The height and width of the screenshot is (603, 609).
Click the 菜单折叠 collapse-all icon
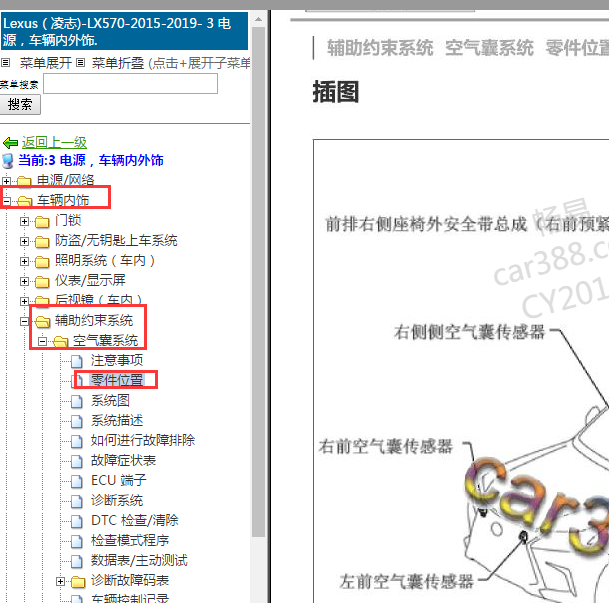80,63
